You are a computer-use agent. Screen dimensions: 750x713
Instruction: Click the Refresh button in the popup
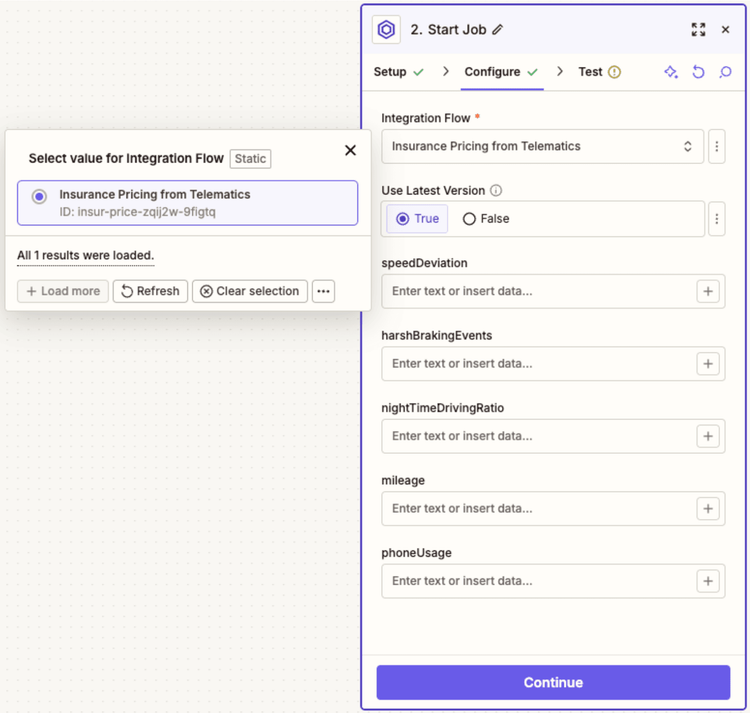point(150,291)
